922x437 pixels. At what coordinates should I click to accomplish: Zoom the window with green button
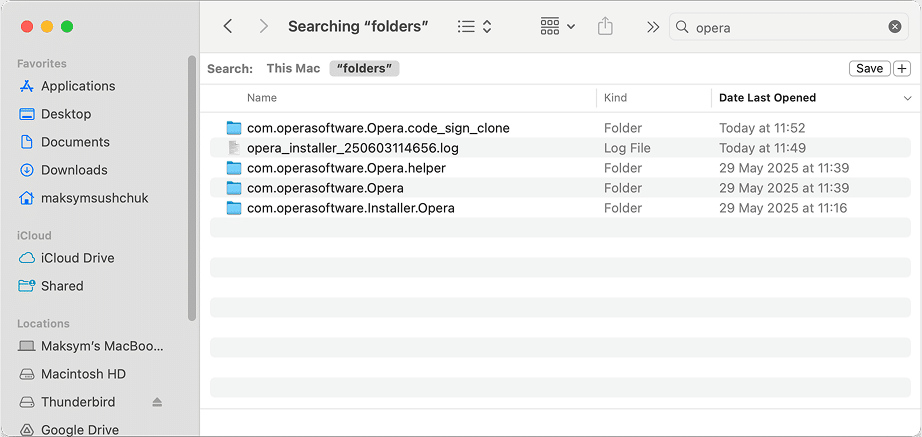(67, 26)
